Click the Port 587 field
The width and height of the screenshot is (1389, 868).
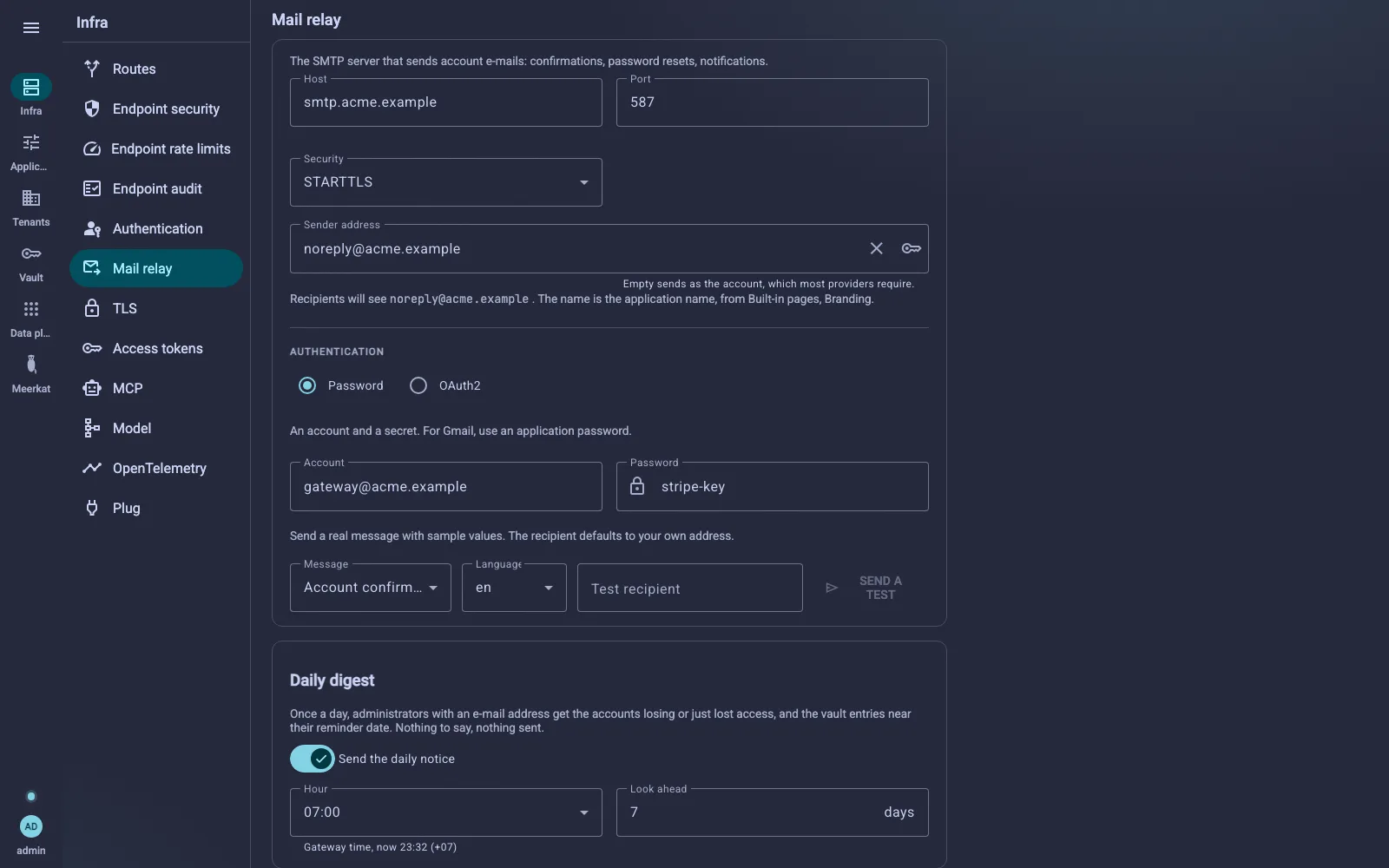pyautogui.click(x=773, y=102)
